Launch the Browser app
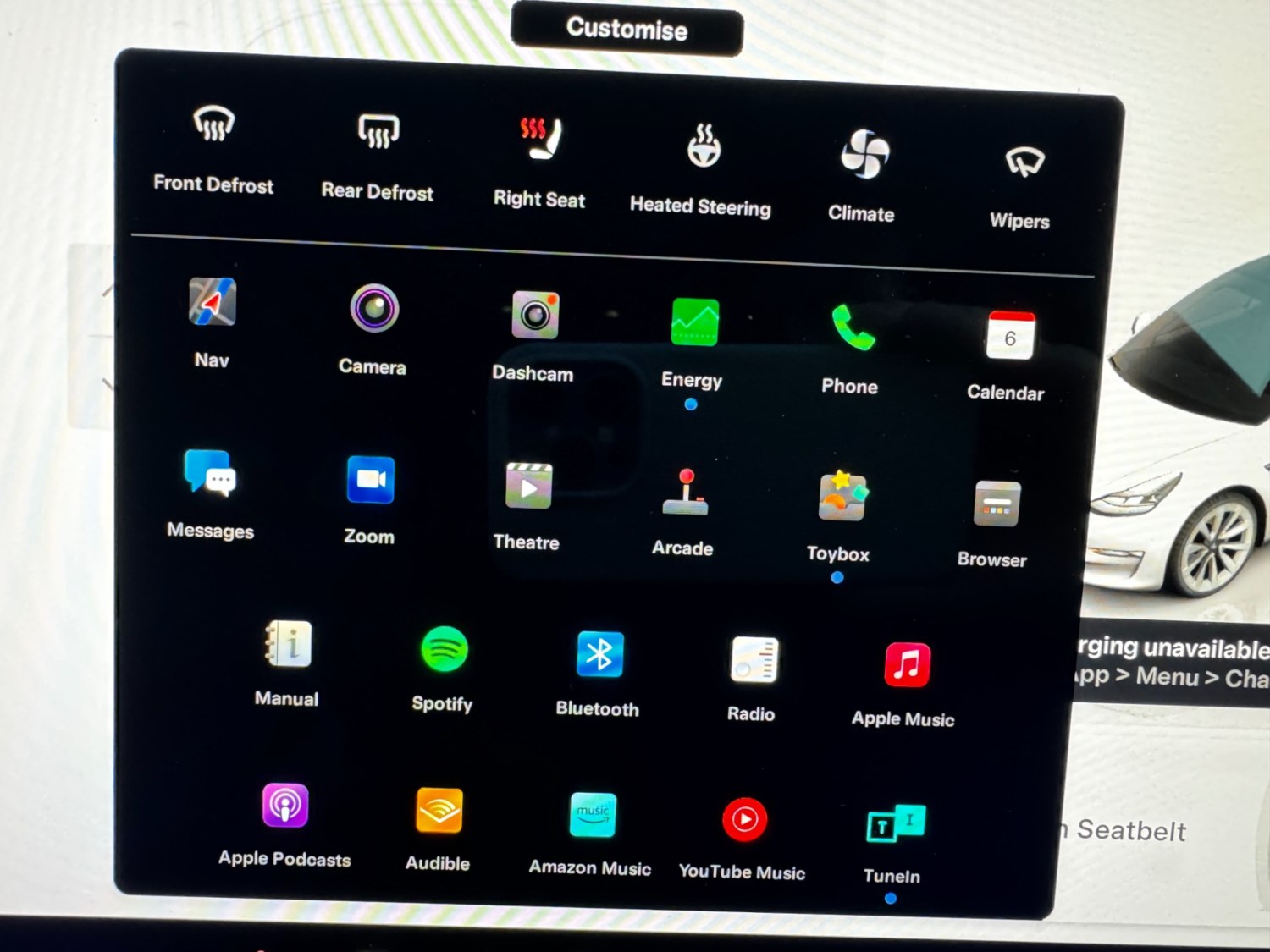The height and width of the screenshot is (952, 1270). click(997, 504)
